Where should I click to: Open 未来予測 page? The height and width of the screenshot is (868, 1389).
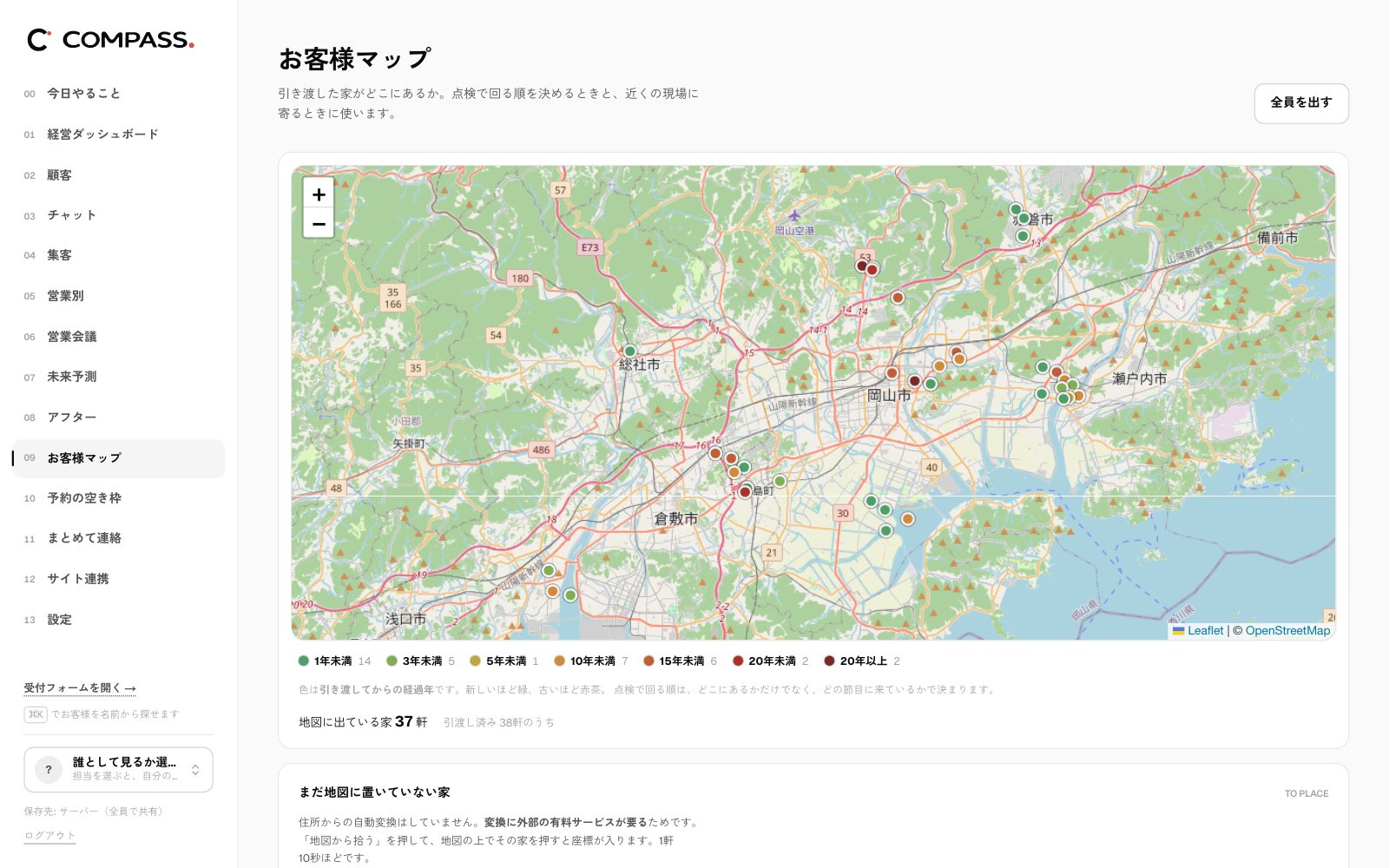coord(118,377)
